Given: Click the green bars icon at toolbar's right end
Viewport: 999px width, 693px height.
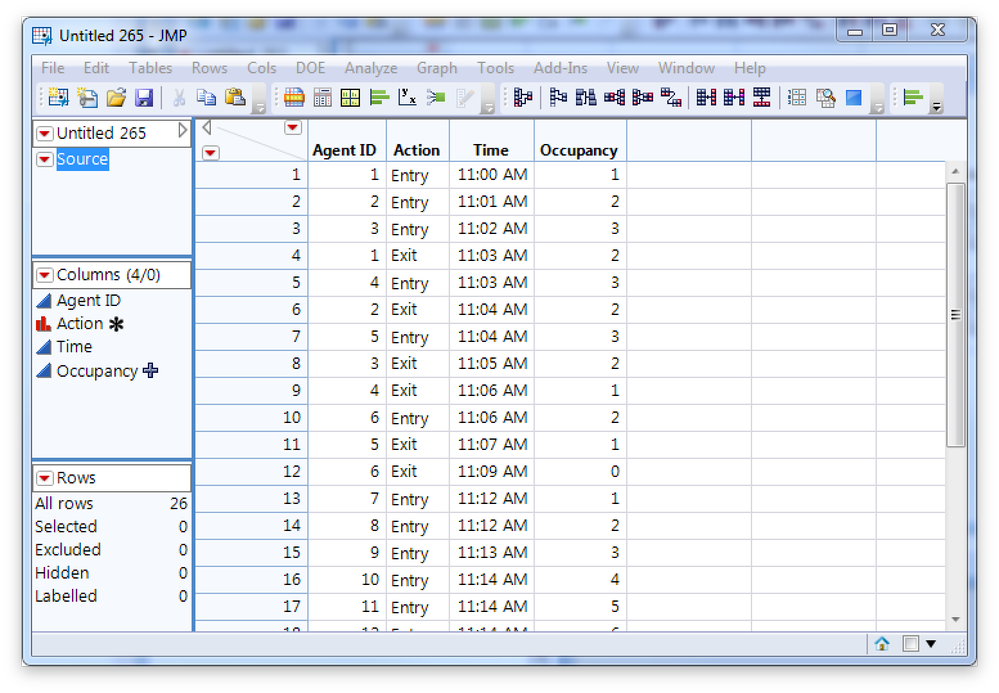Looking at the screenshot, I should 913,97.
